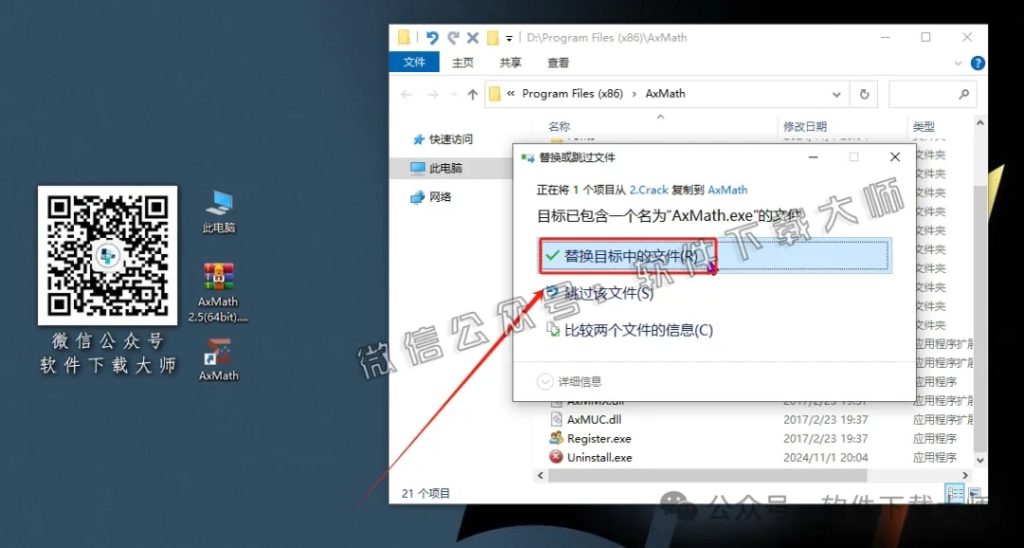1024x548 pixels.
Task: Click the new folder icon in title bar
Action: point(493,38)
